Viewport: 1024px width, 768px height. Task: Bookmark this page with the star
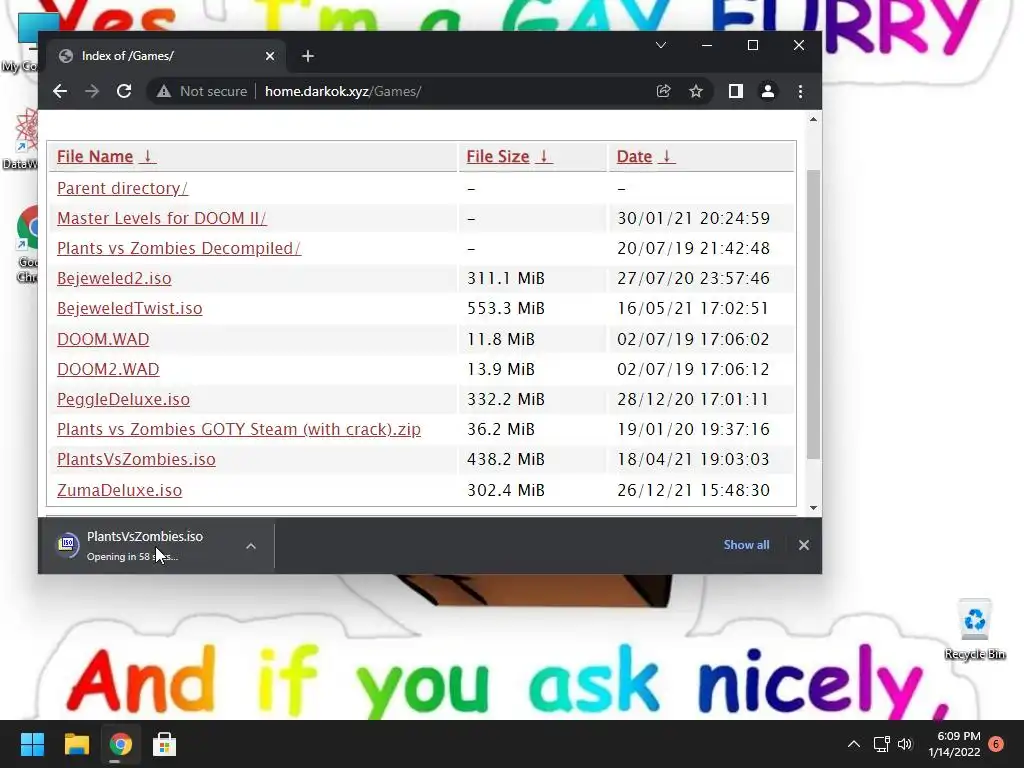[x=696, y=91]
